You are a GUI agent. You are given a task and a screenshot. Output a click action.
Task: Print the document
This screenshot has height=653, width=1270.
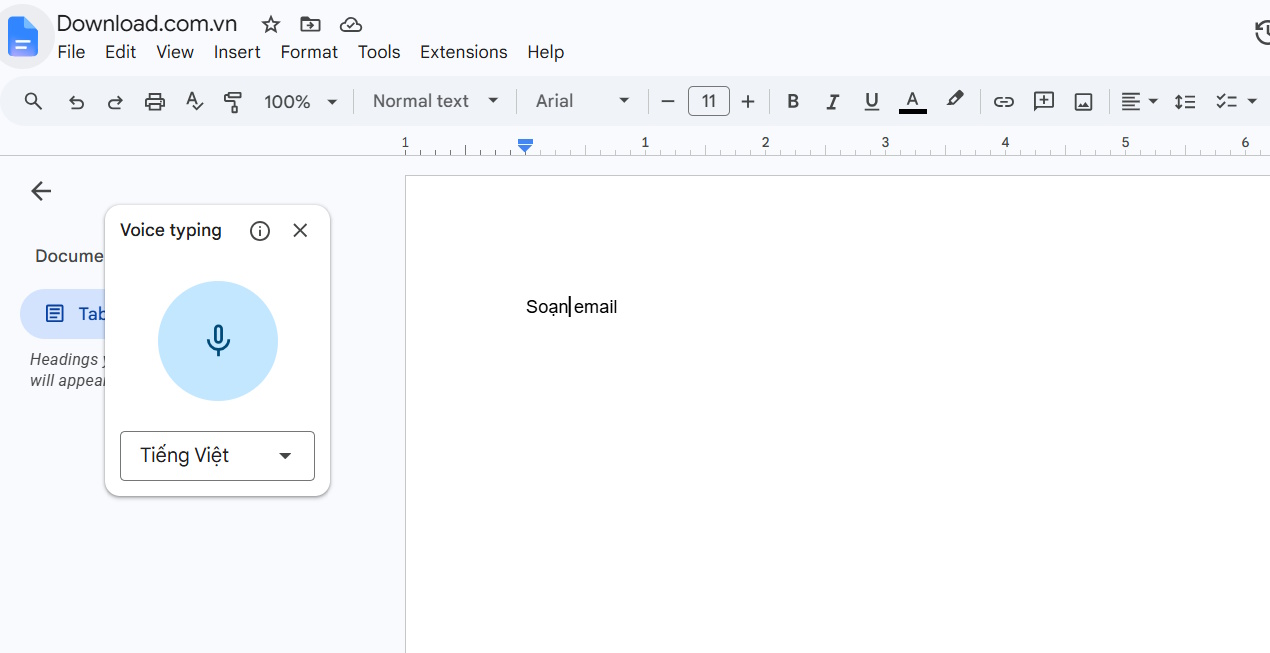click(x=155, y=101)
